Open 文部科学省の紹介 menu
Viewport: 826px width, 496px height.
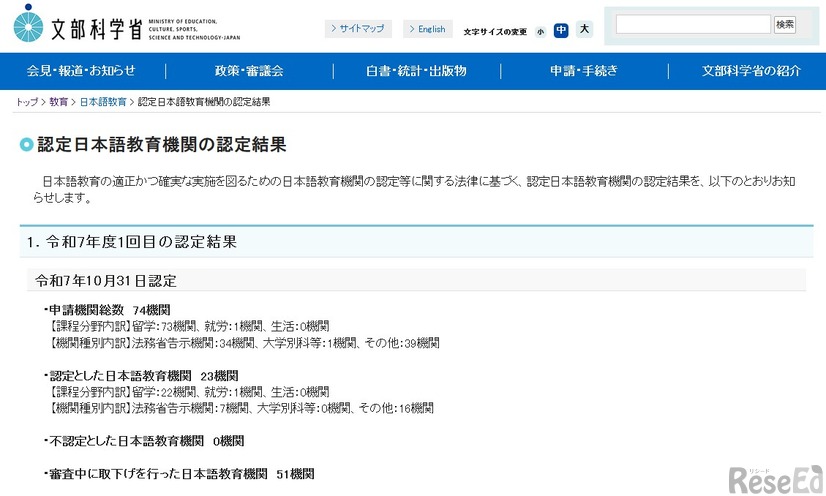point(750,71)
